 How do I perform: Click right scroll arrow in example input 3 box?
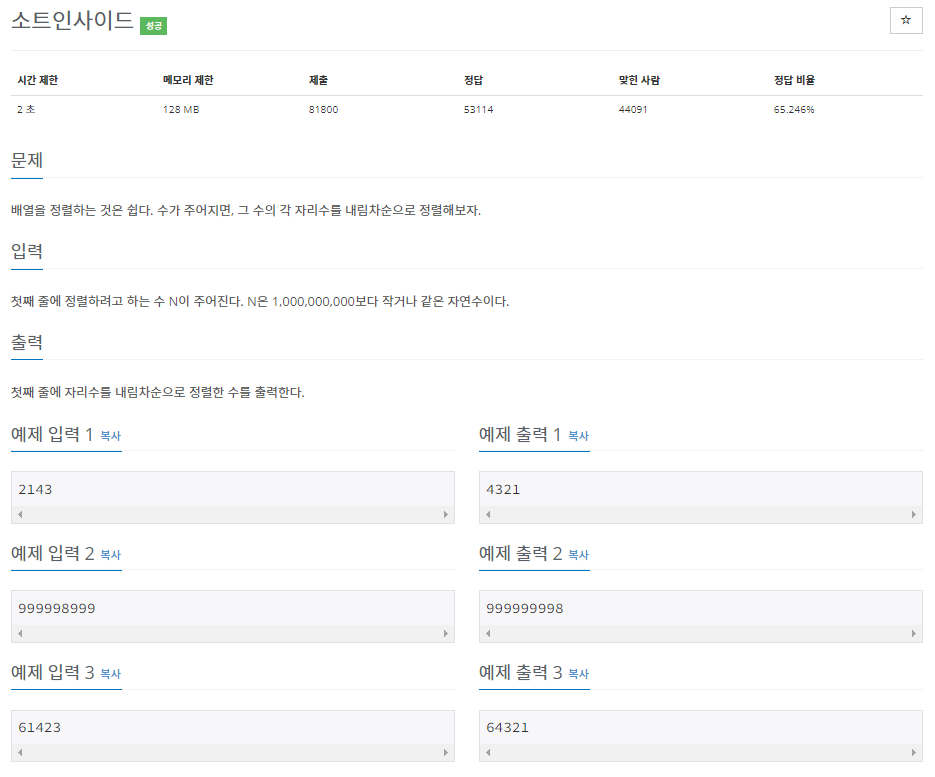pos(445,752)
